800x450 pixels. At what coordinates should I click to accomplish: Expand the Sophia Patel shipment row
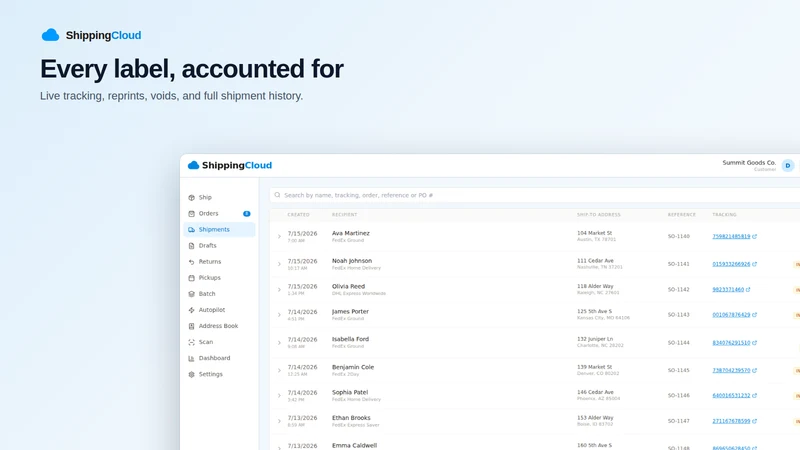[x=279, y=395]
